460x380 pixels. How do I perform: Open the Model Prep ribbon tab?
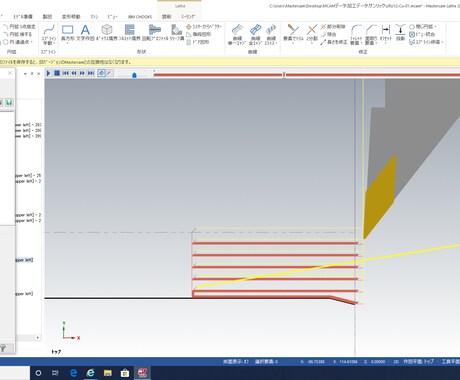pos(23,16)
